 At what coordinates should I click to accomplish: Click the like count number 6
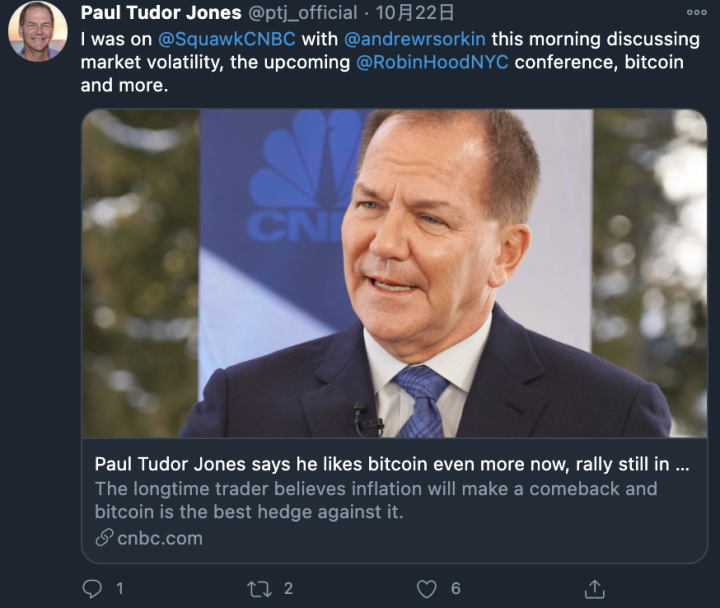tap(456, 589)
